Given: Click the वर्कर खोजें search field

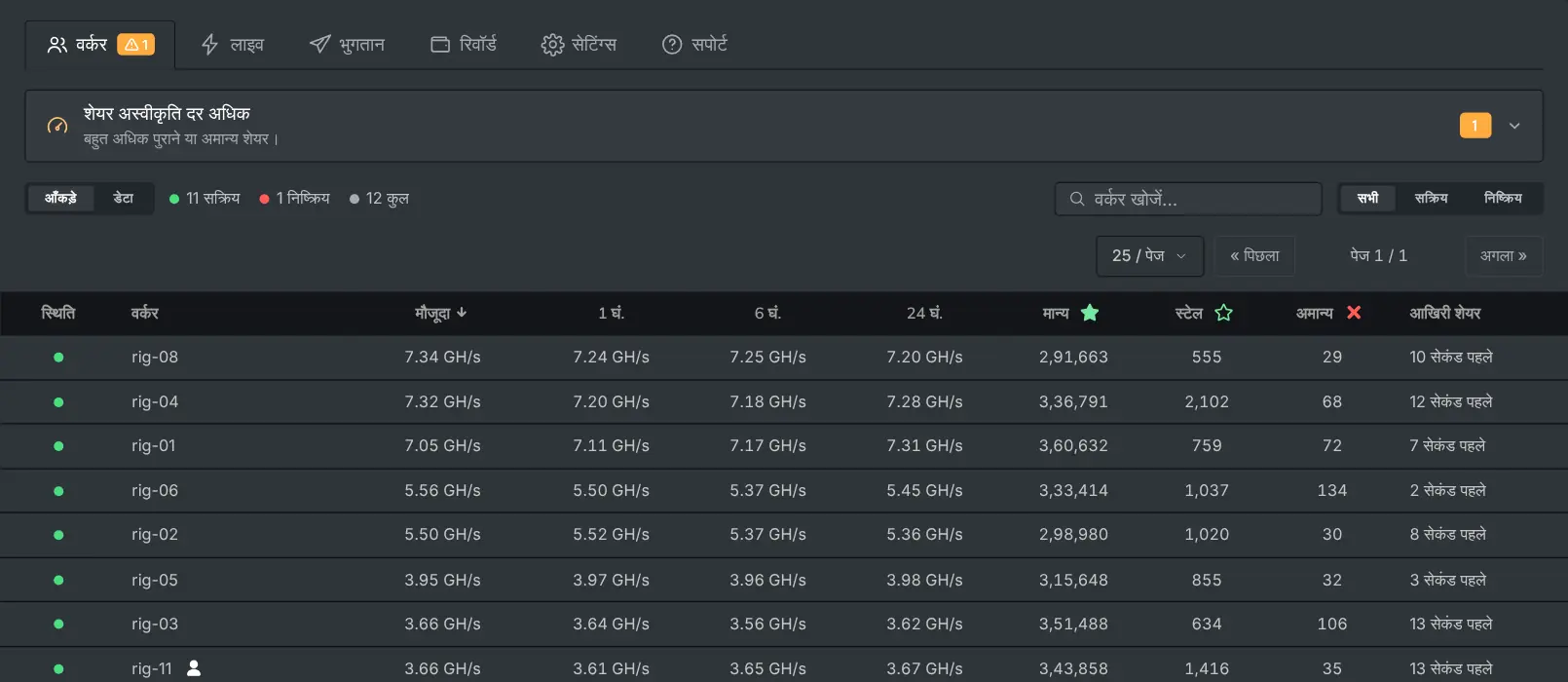Looking at the screenshot, I should 1188,199.
